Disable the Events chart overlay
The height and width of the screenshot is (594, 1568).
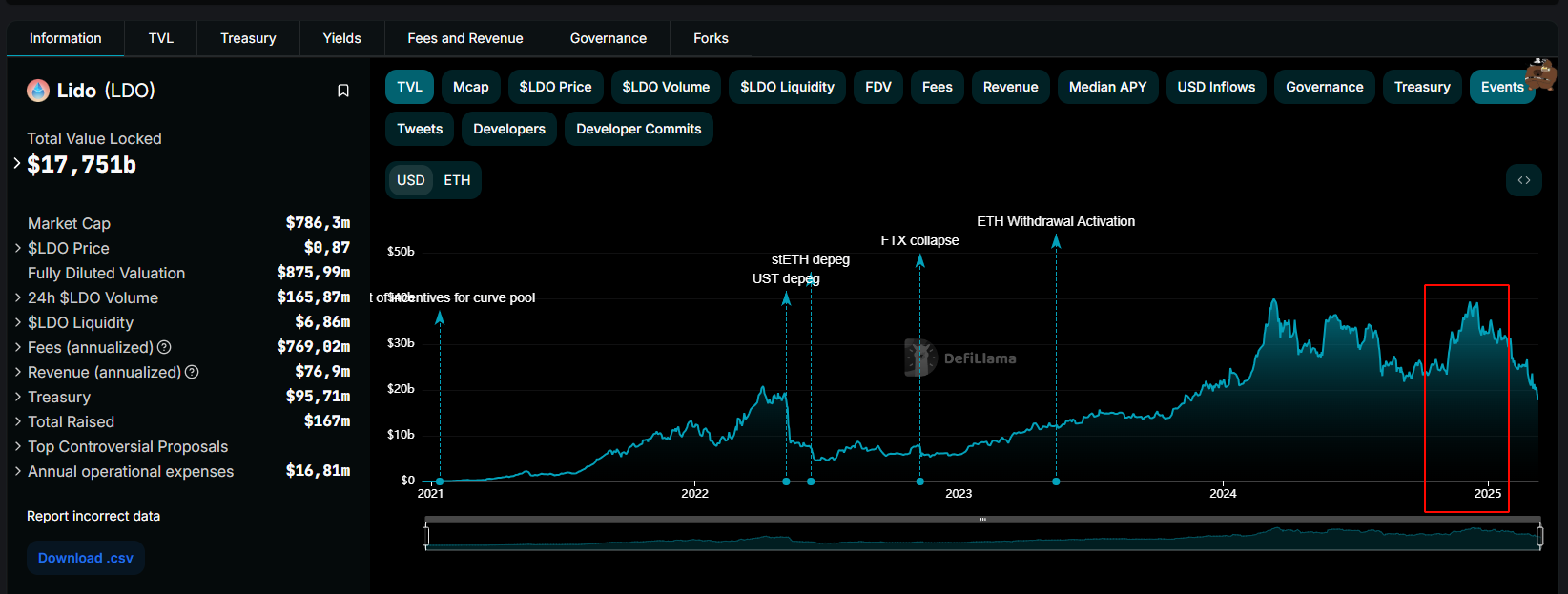[1502, 87]
